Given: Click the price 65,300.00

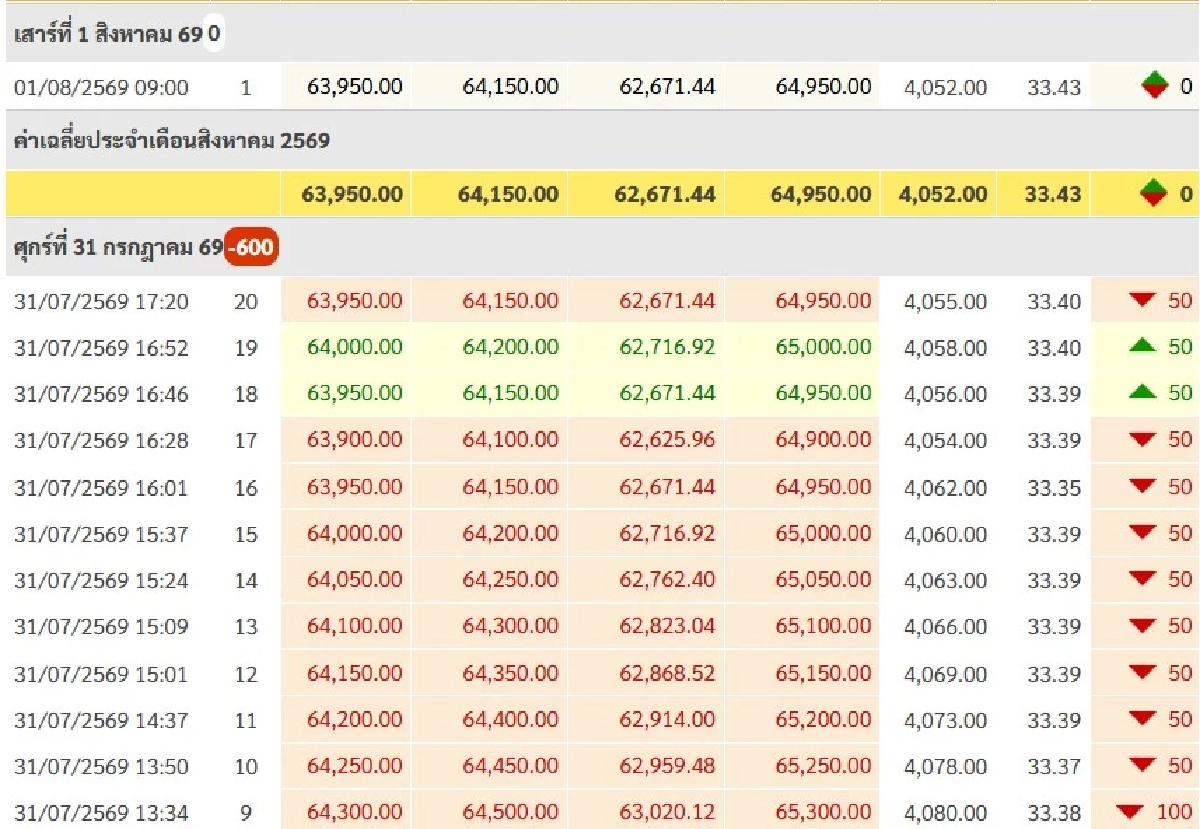Looking at the screenshot, I should [x=823, y=813].
